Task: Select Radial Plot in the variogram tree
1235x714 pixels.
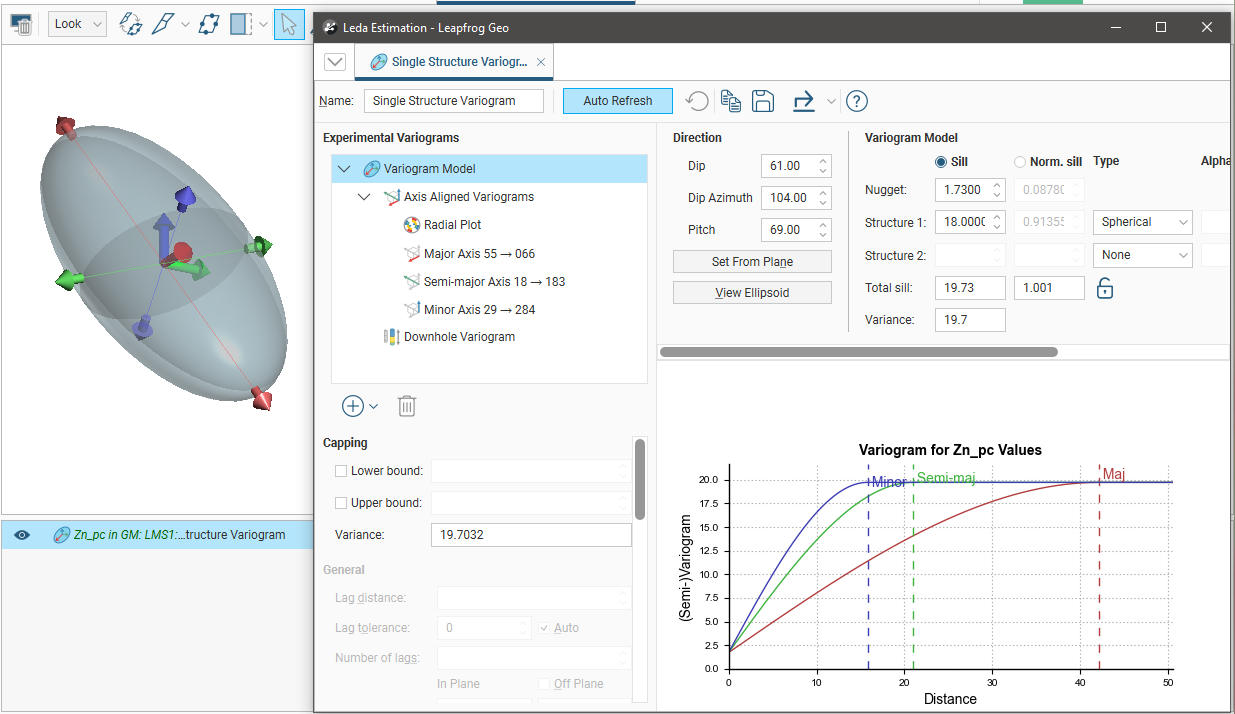Action: pos(452,225)
